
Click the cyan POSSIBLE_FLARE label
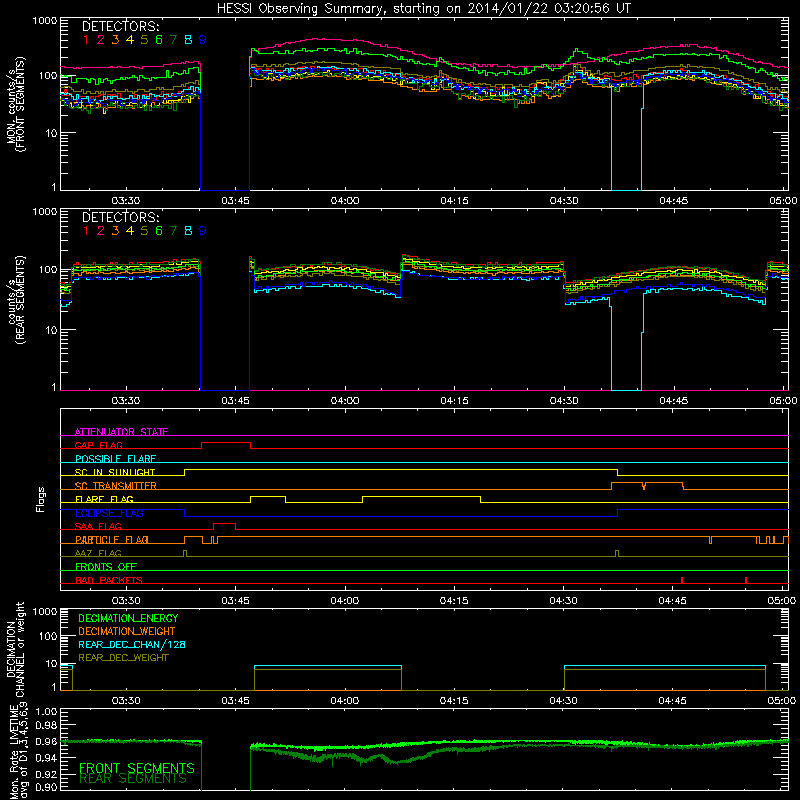115,459
